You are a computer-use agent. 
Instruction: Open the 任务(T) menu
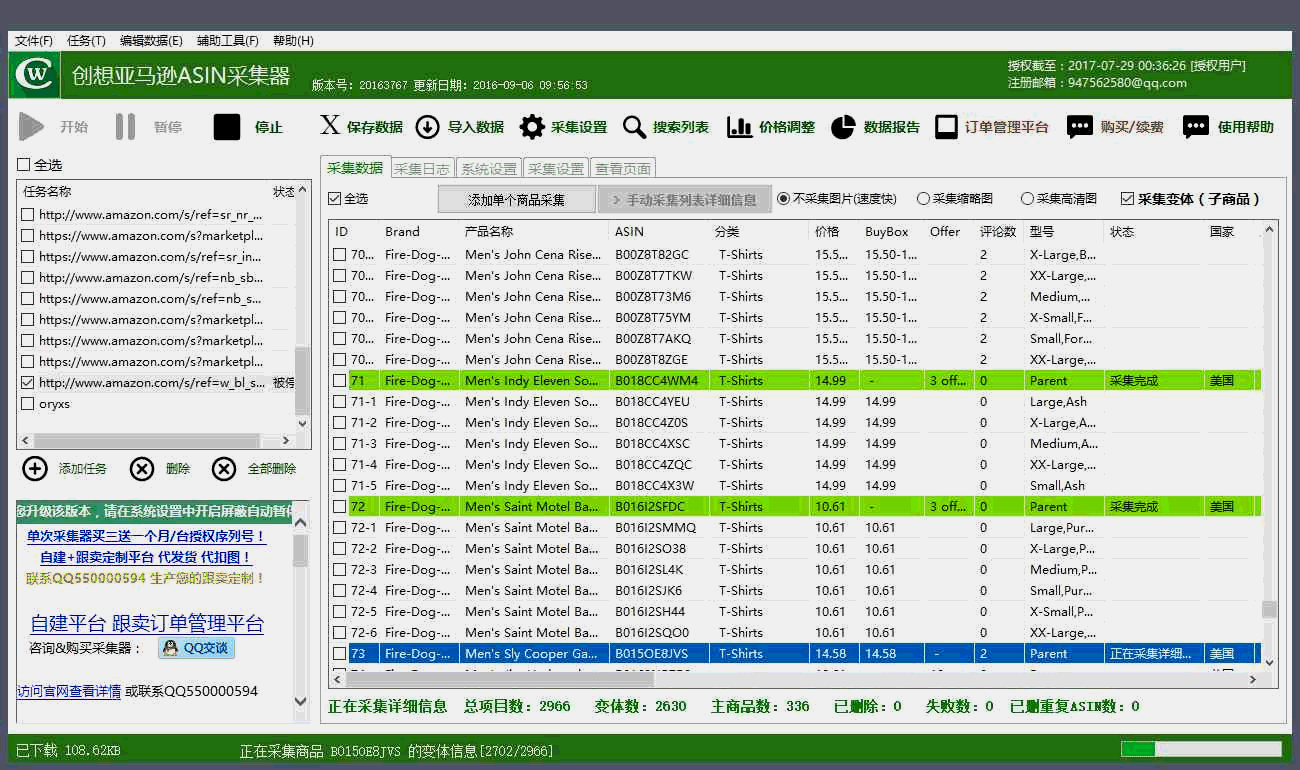coord(86,41)
